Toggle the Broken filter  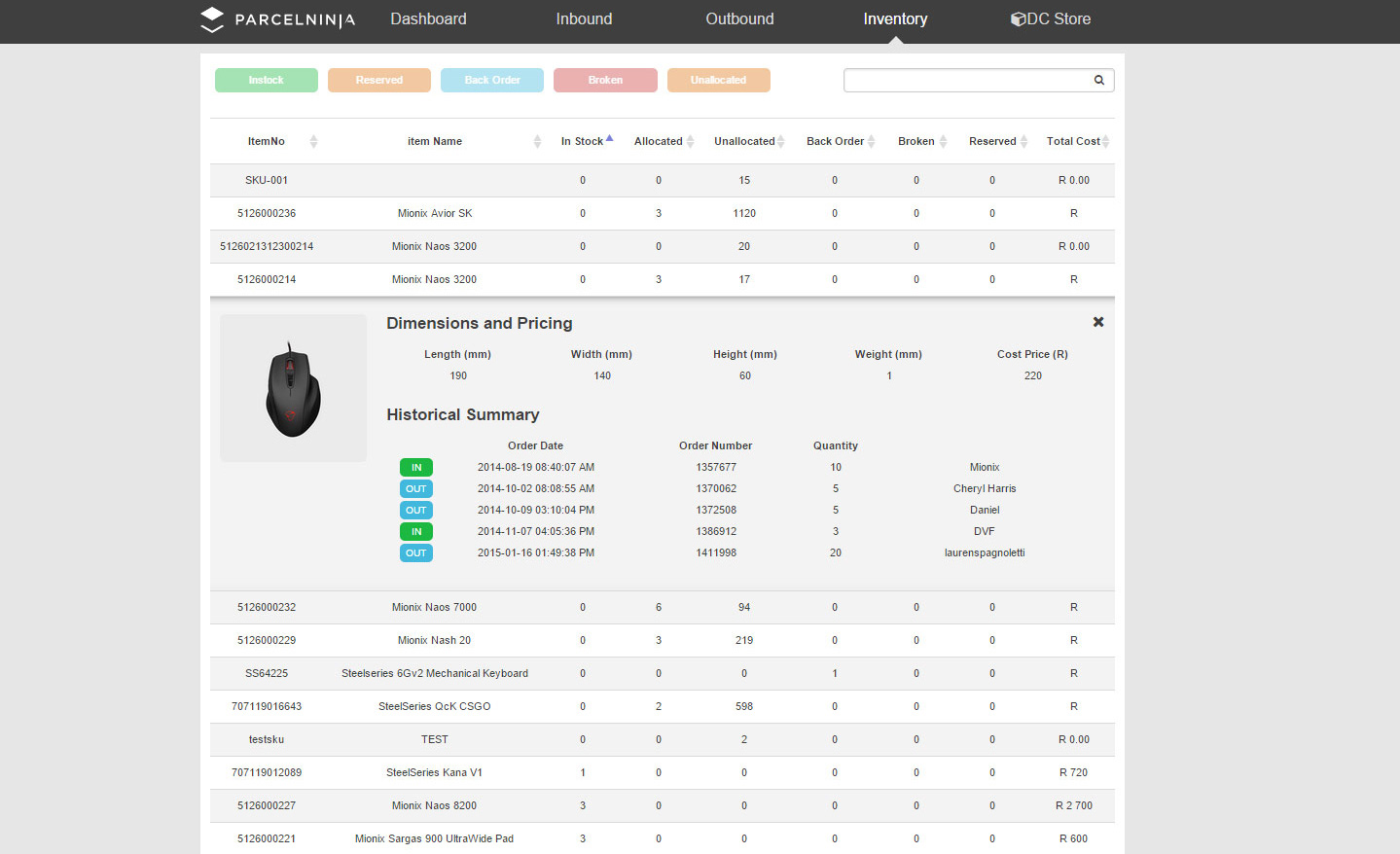point(605,80)
